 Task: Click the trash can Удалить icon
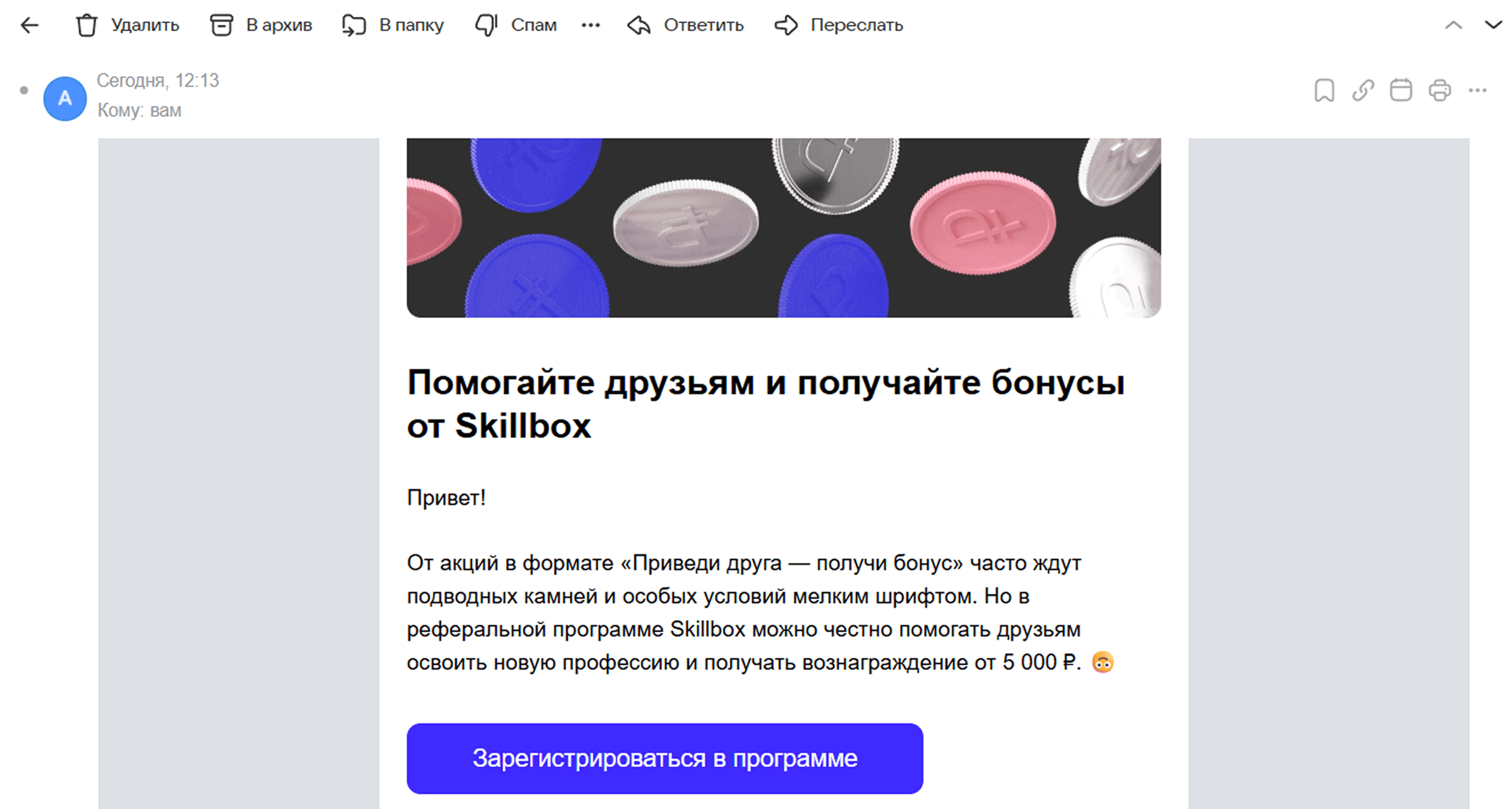tap(87, 25)
